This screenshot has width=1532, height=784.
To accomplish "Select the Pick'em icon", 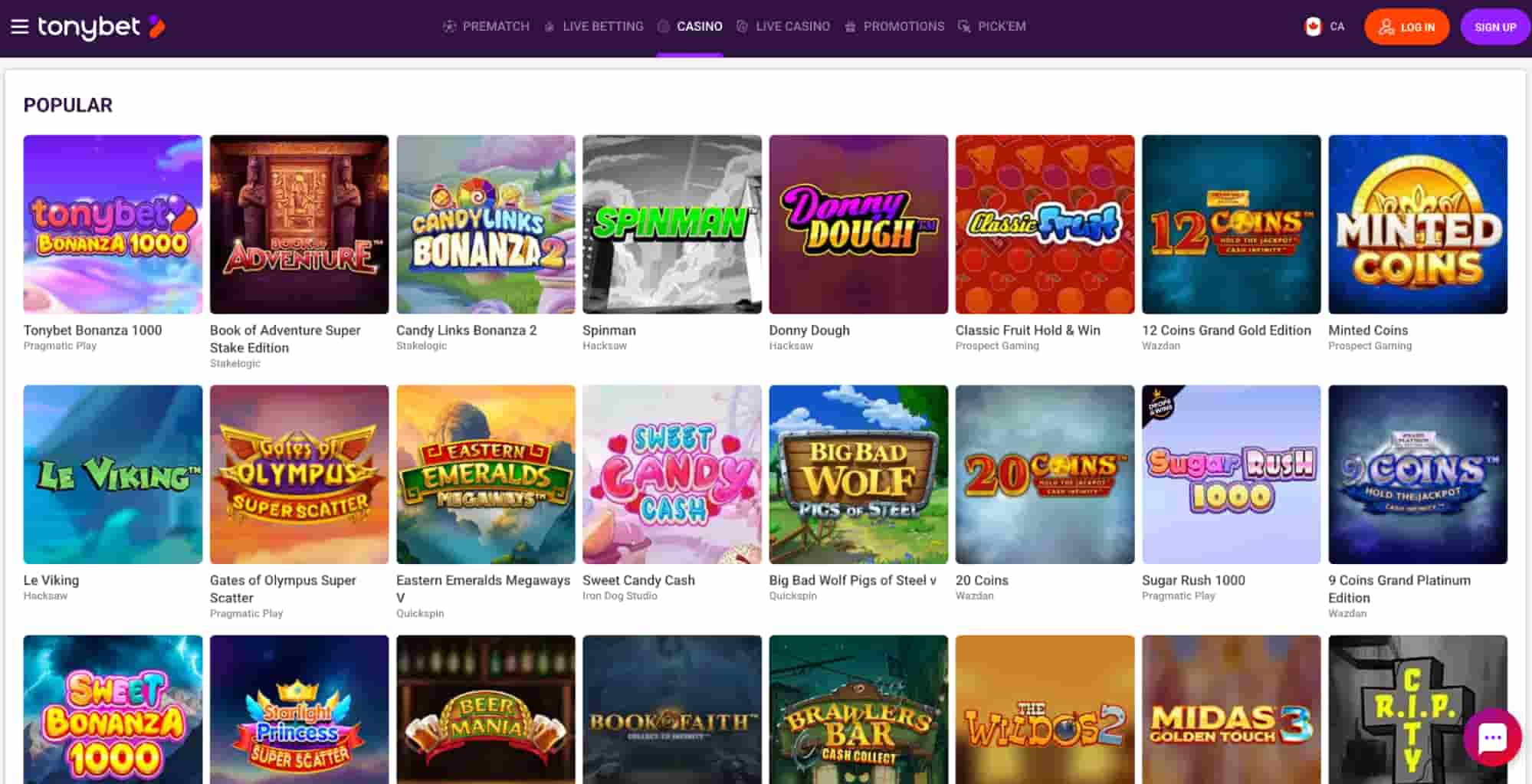I will (x=963, y=26).
